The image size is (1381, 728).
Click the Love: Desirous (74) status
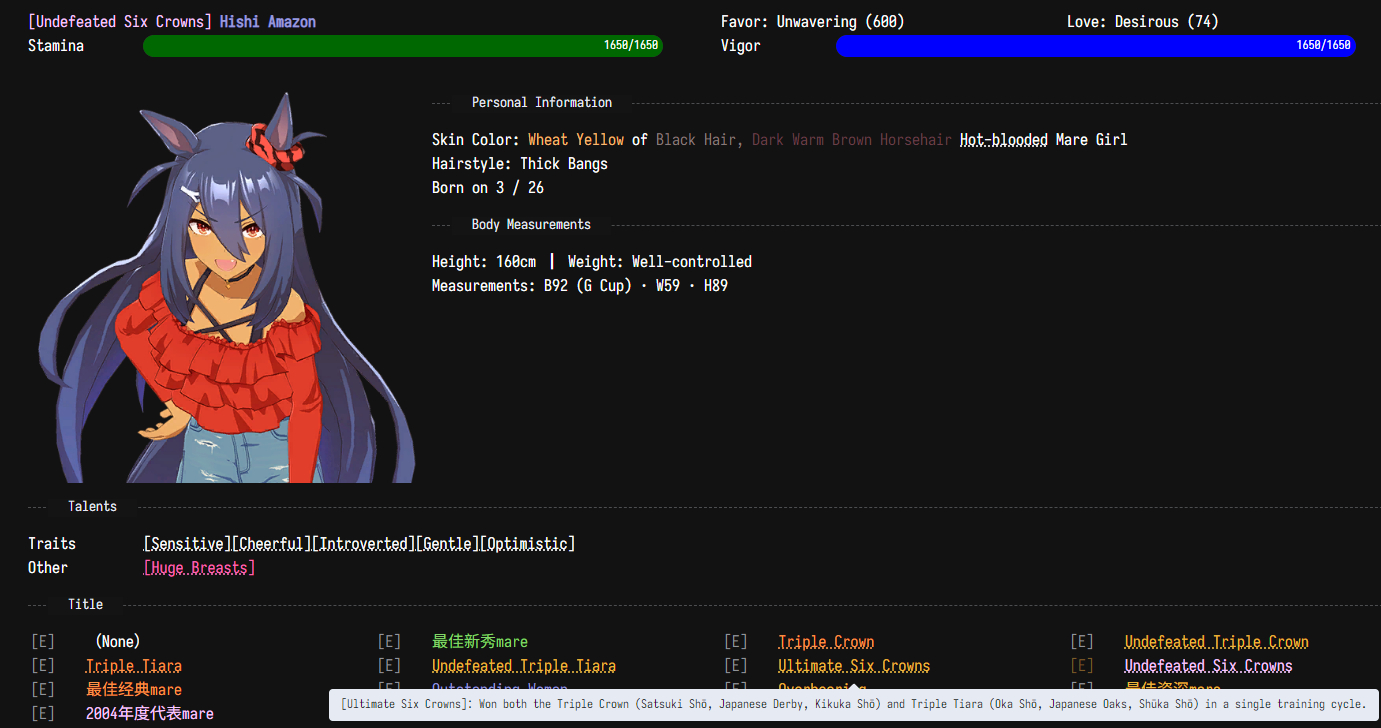click(1143, 22)
